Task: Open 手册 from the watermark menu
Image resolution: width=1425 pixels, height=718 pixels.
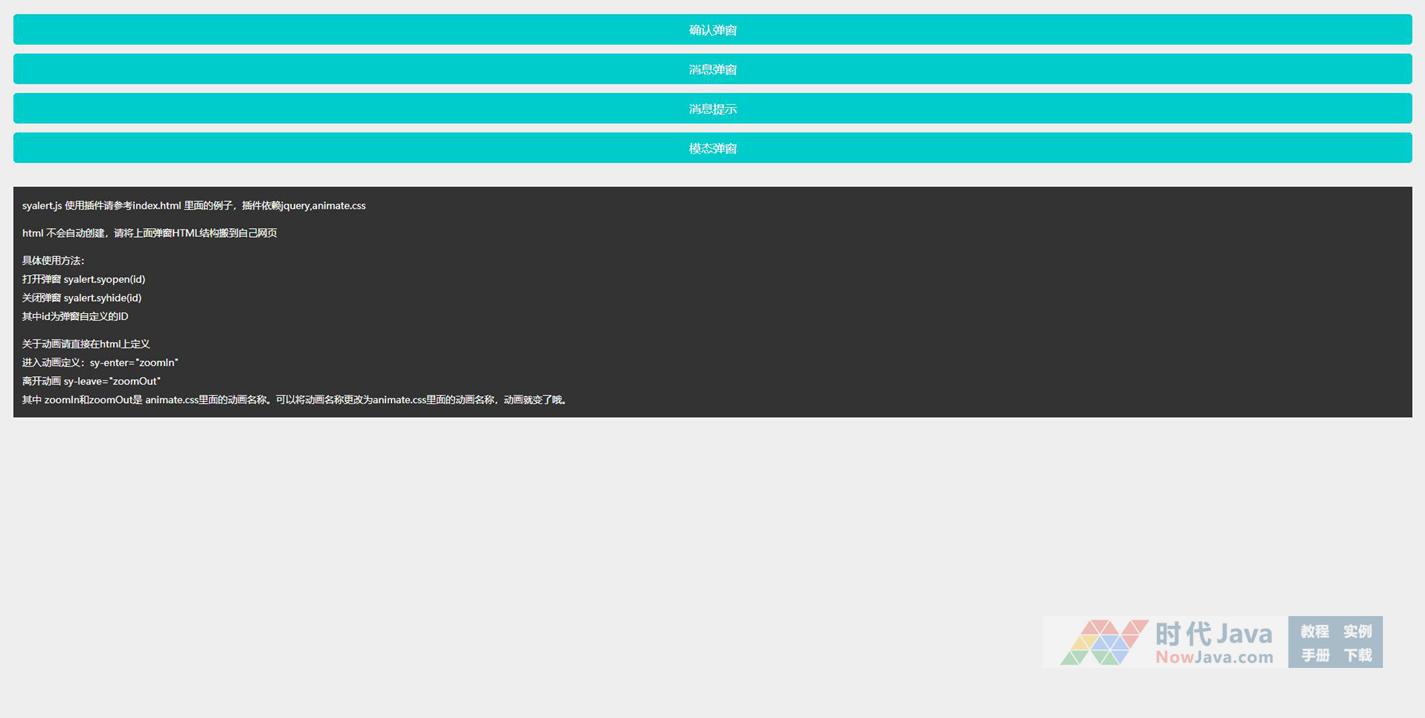Action: tap(1314, 655)
